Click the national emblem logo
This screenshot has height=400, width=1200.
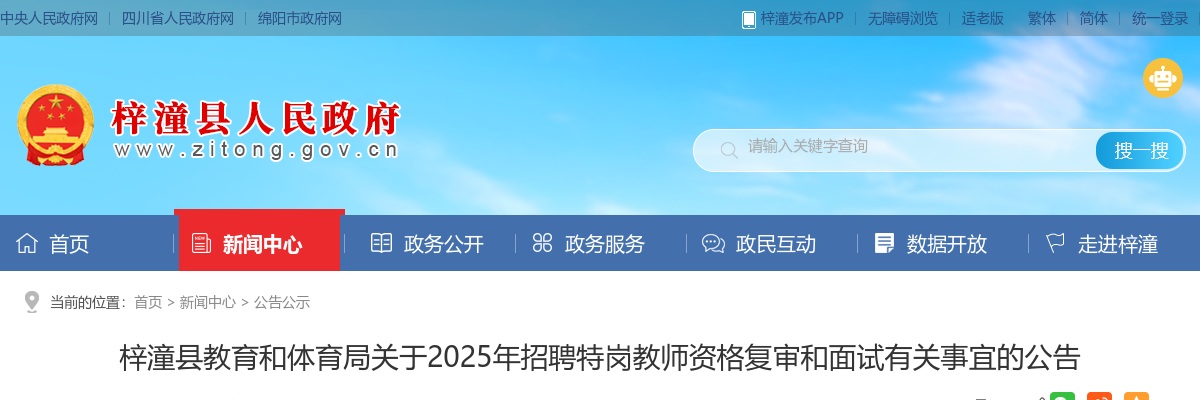coord(55,126)
